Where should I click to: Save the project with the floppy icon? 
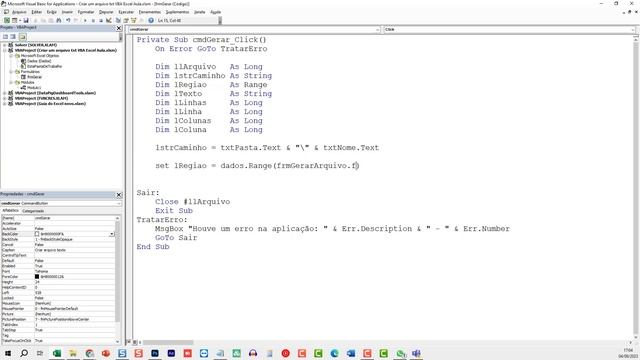click(x=26, y=20)
